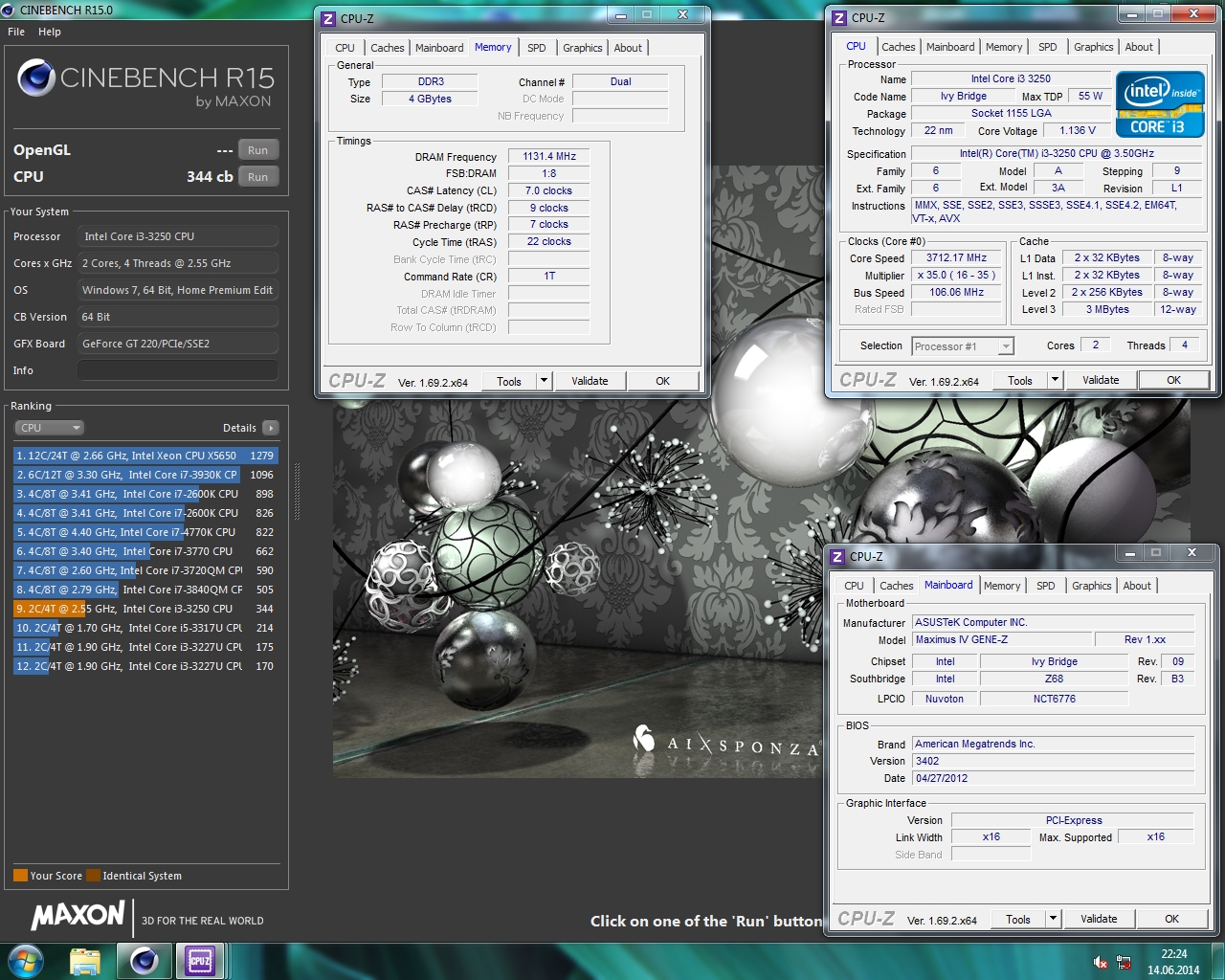1225x980 pixels.
Task: Open the Help menu in Cinebench
Action: click(x=50, y=32)
